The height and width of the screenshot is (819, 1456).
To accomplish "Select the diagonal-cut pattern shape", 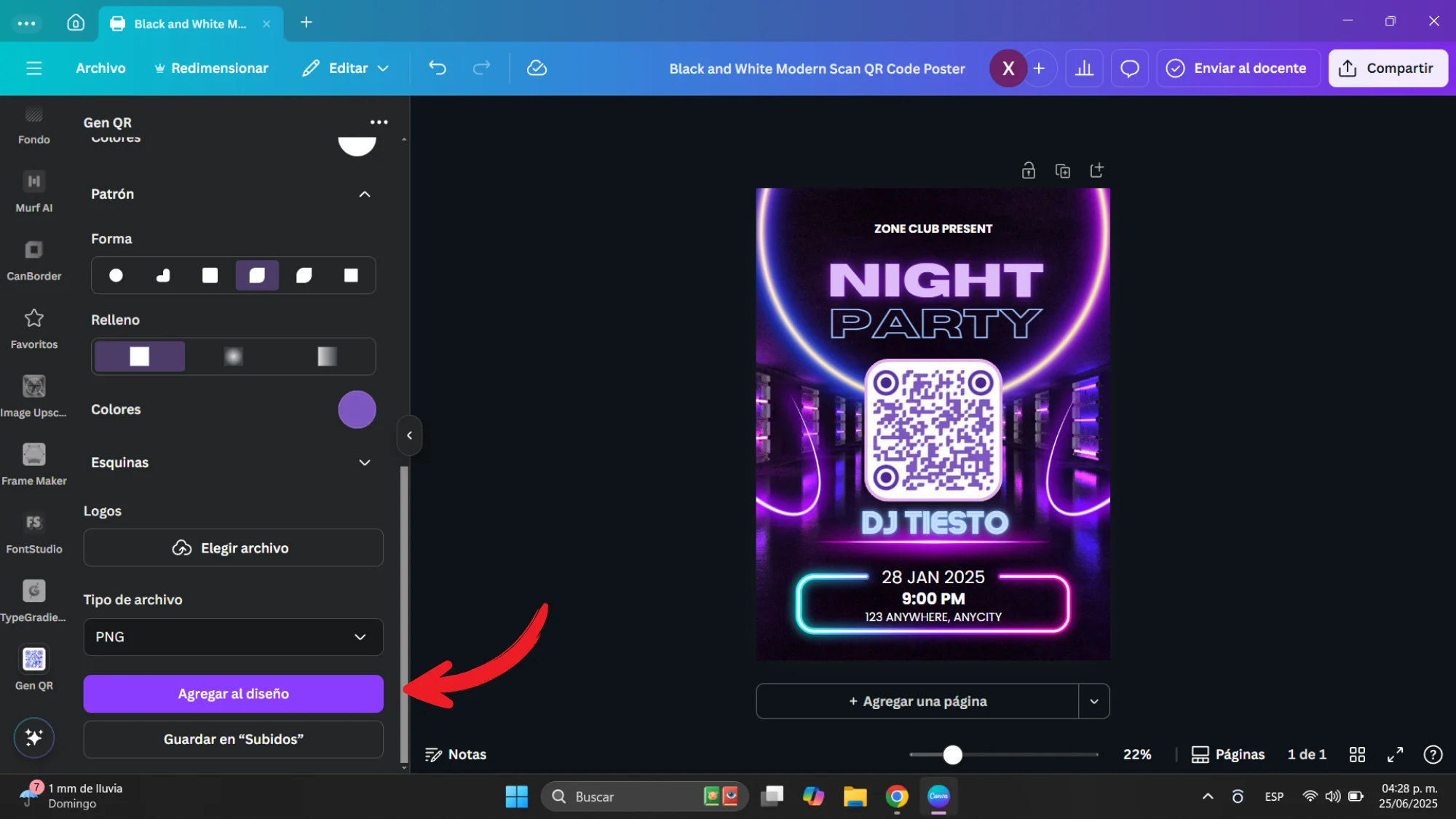I will 304,275.
